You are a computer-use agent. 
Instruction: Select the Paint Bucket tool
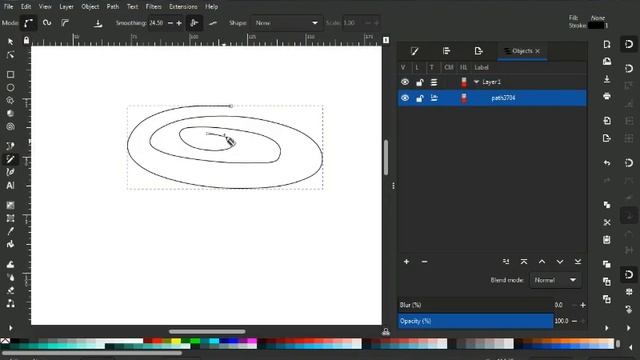pos(10,244)
